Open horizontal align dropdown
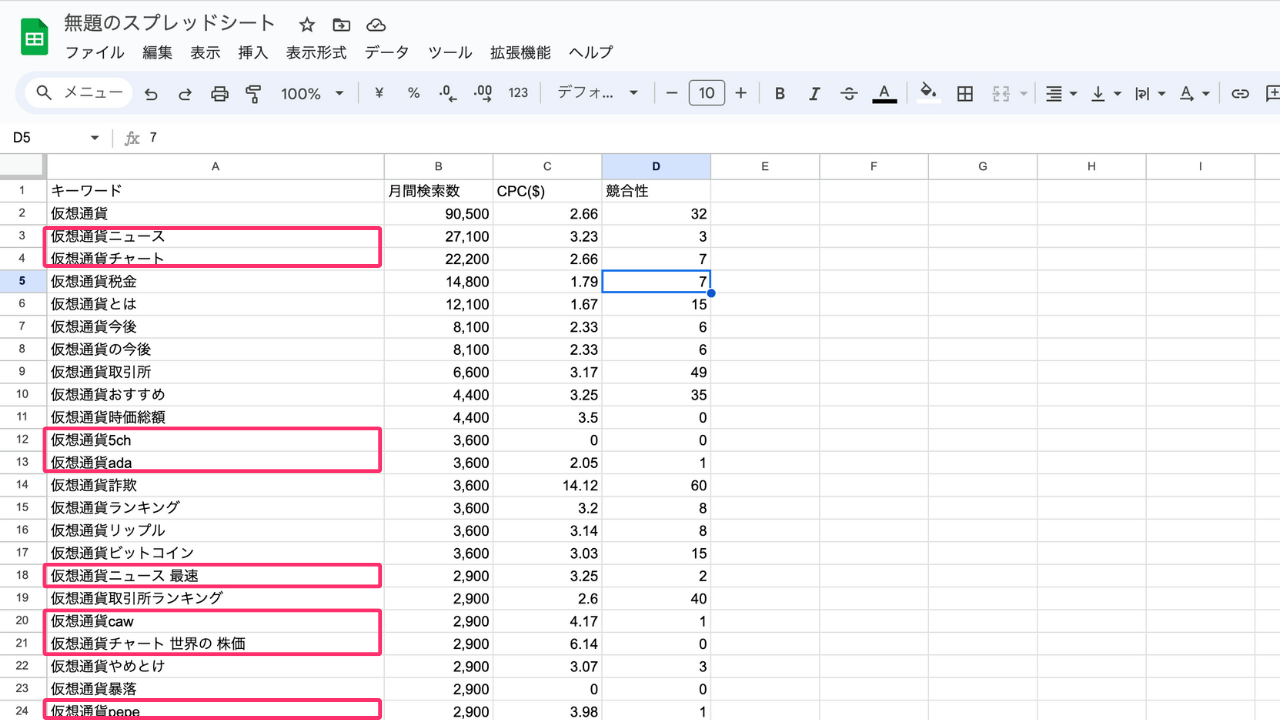Viewport: 1280px width, 720px height. tap(1060, 93)
